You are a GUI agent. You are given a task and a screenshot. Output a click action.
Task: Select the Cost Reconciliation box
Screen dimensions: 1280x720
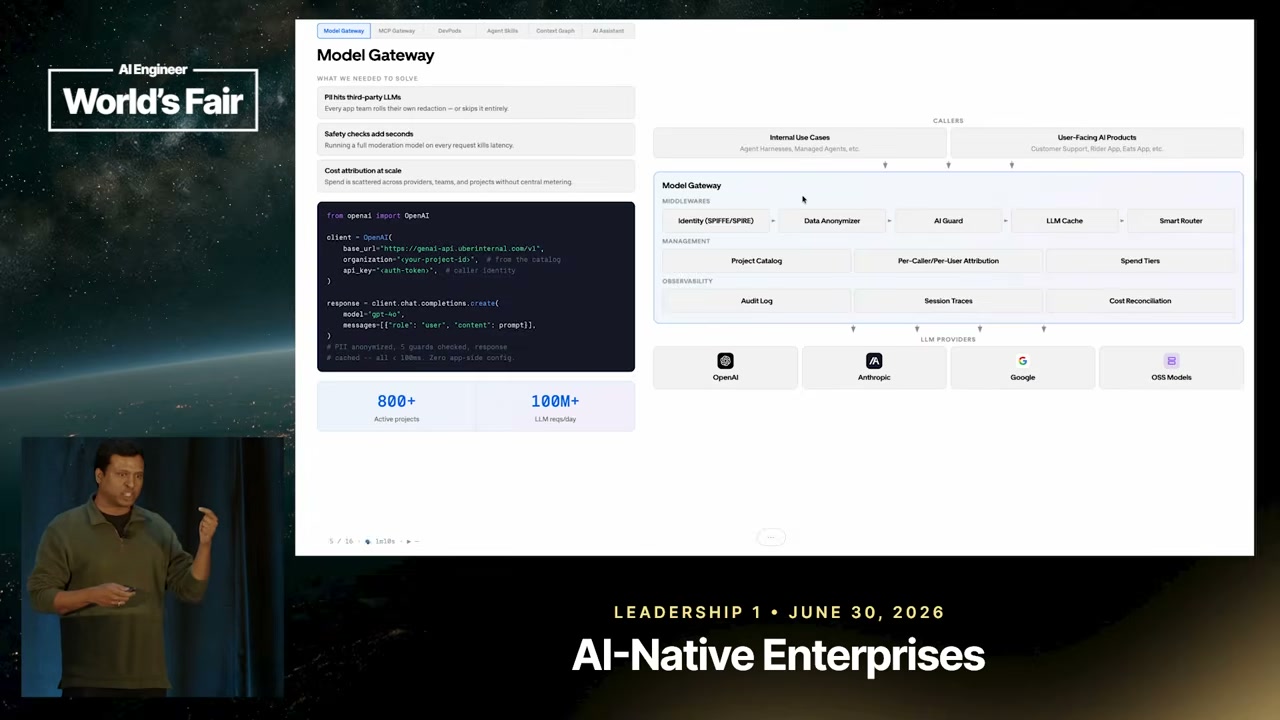pyautogui.click(x=1140, y=301)
